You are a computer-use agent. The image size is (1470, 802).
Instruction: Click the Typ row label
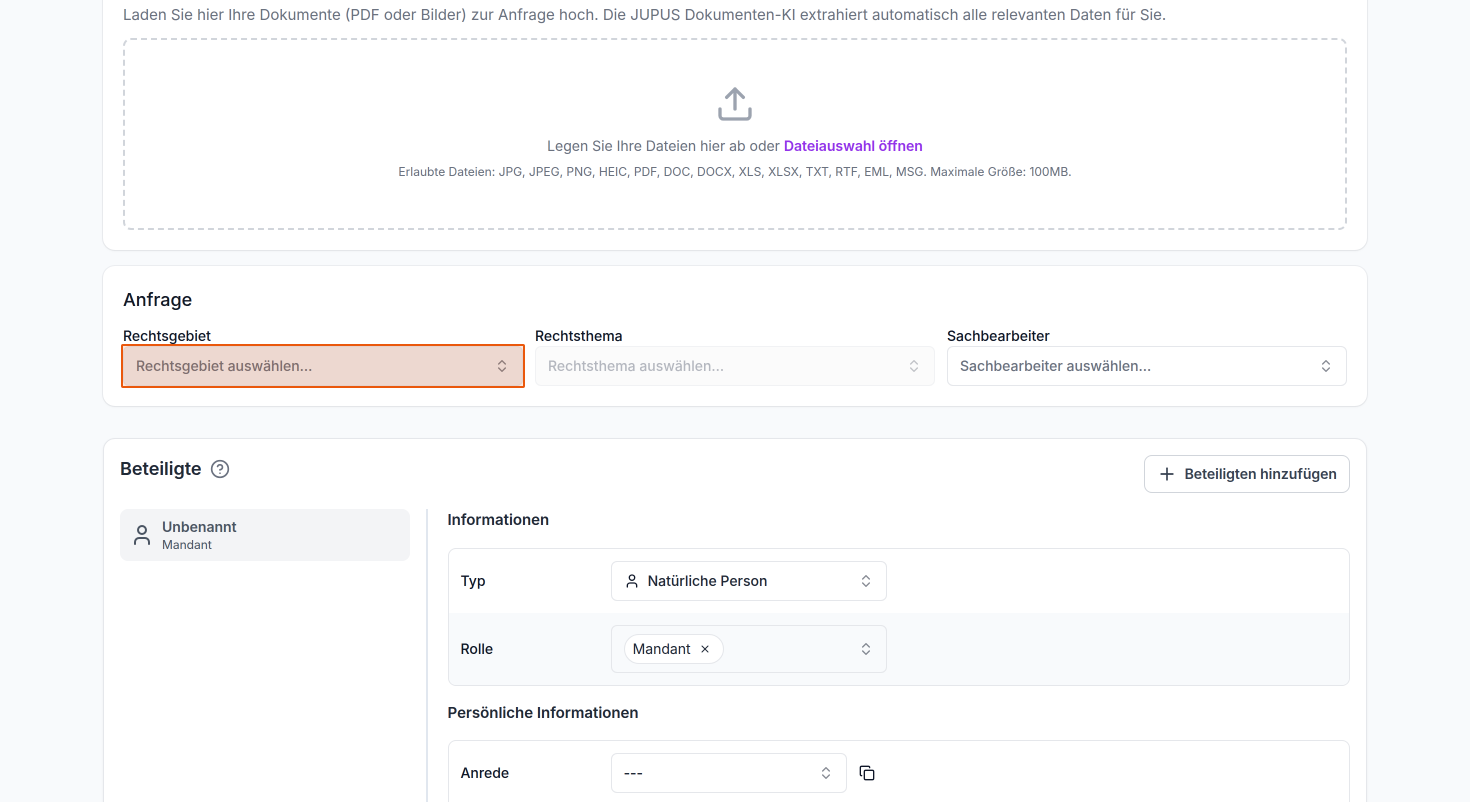(x=473, y=581)
